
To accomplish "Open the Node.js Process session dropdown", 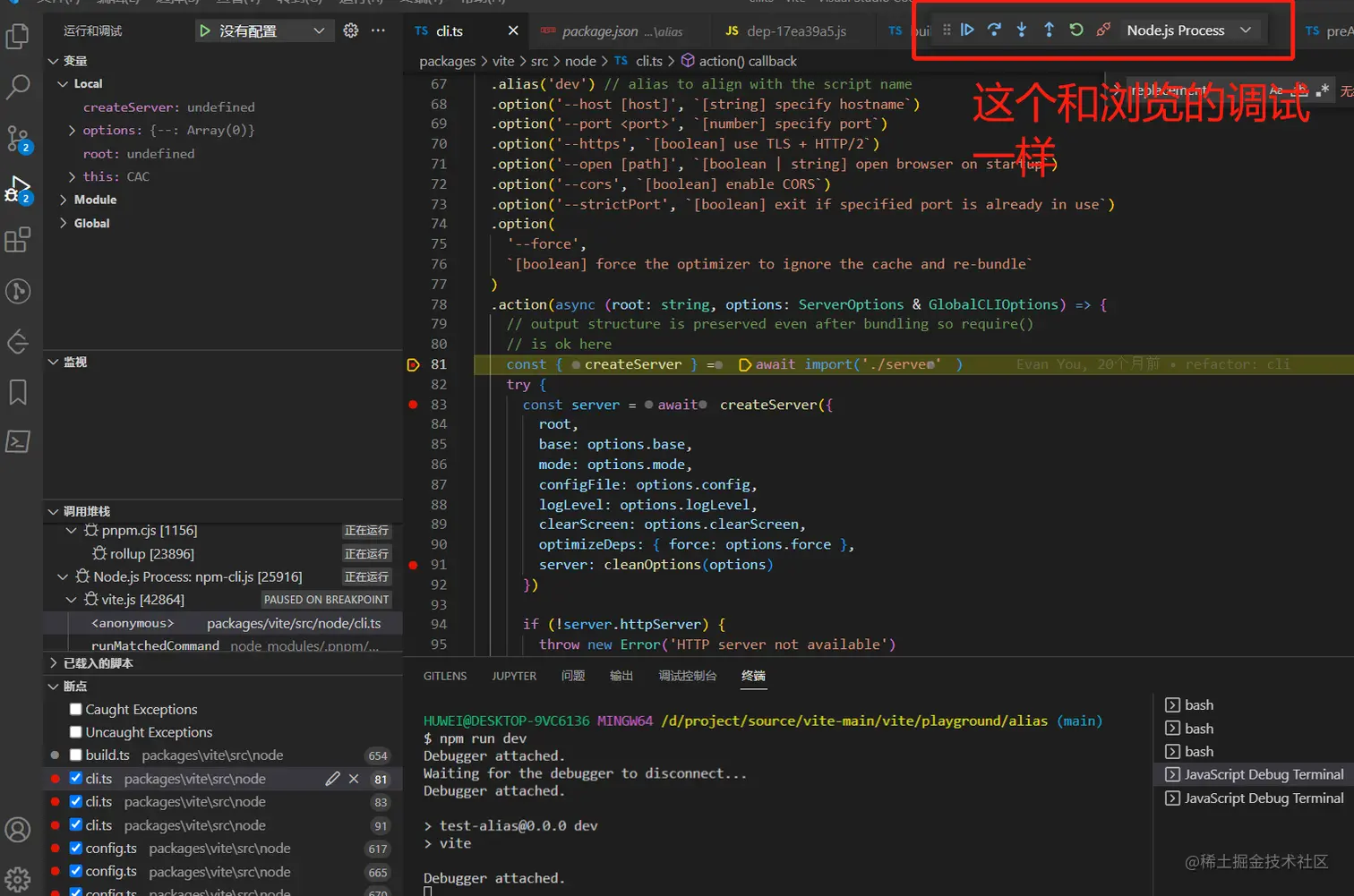I will click(x=1188, y=30).
